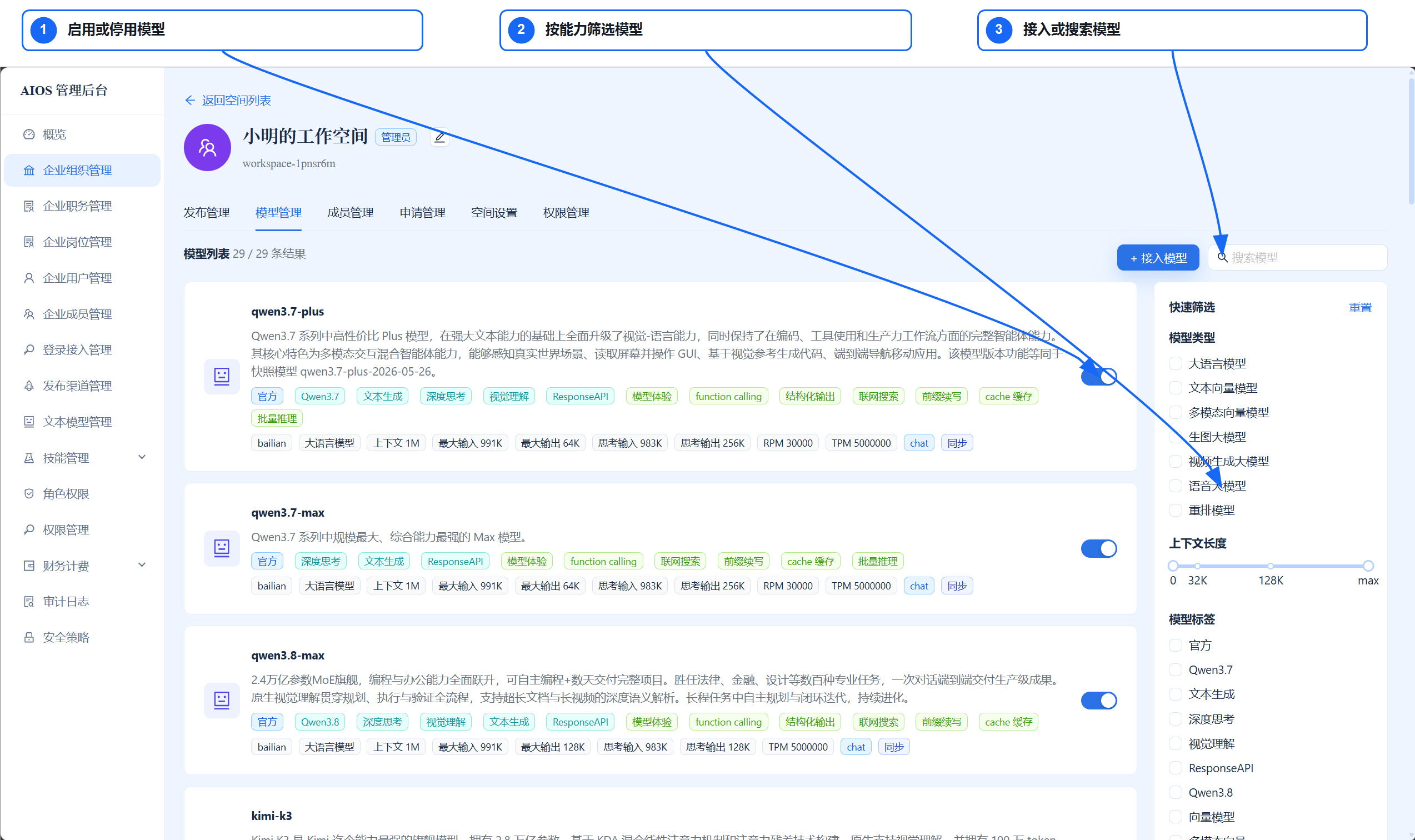The height and width of the screenshot is (840, 1415).
Task: Check the 文本向量模型 filter checkbox
Action: click(x=1176, y=388)
